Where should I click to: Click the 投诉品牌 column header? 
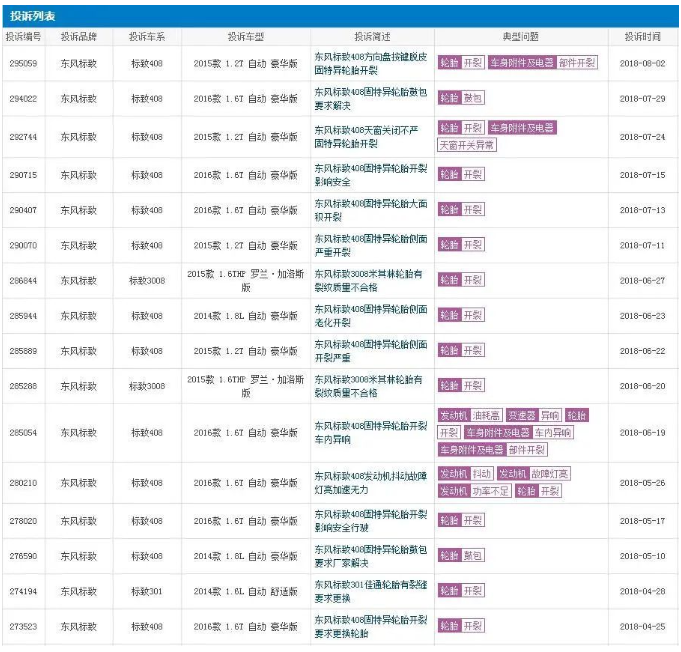(79, 37)
